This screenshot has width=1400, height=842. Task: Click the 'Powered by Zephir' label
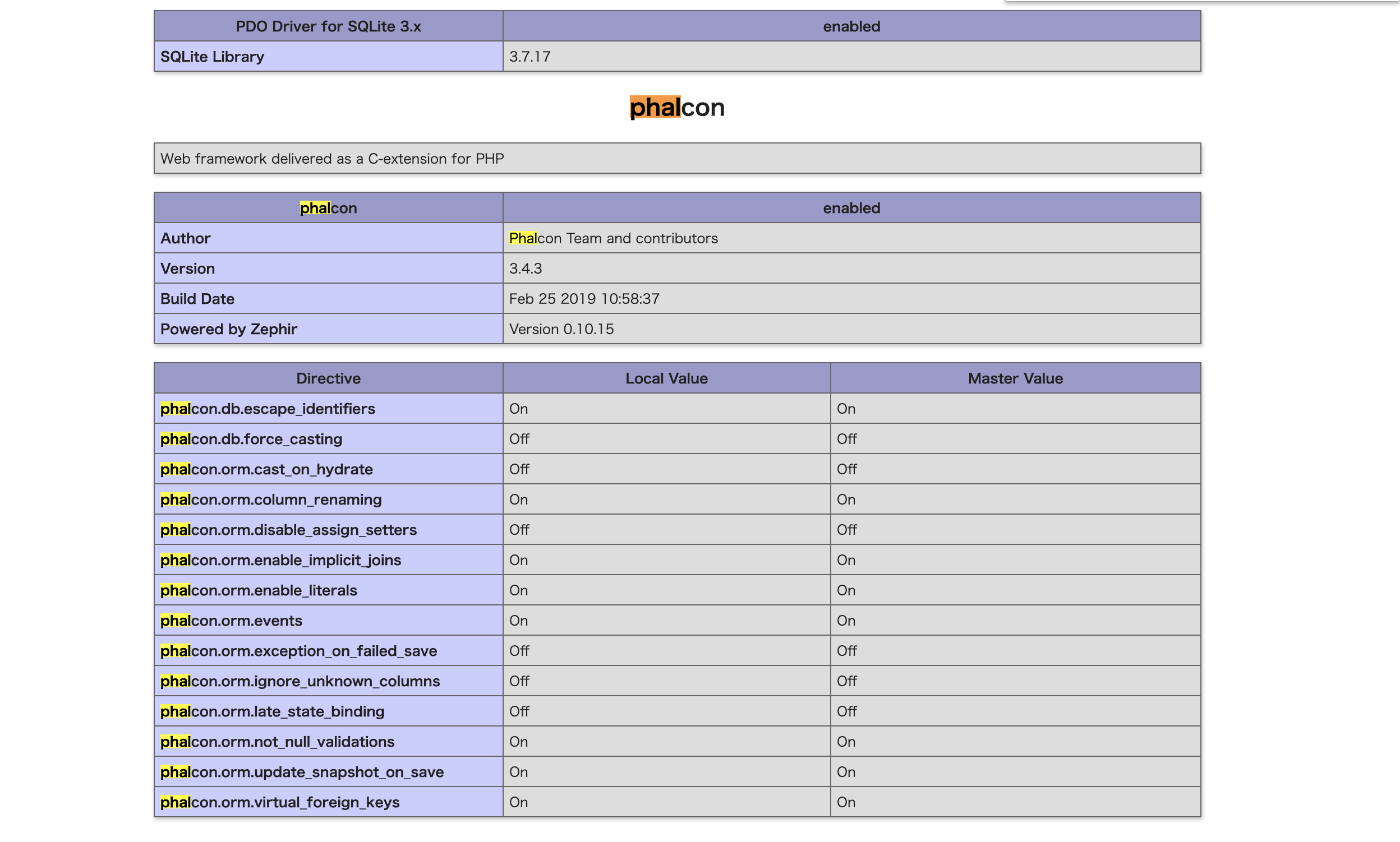pos(229,329)
